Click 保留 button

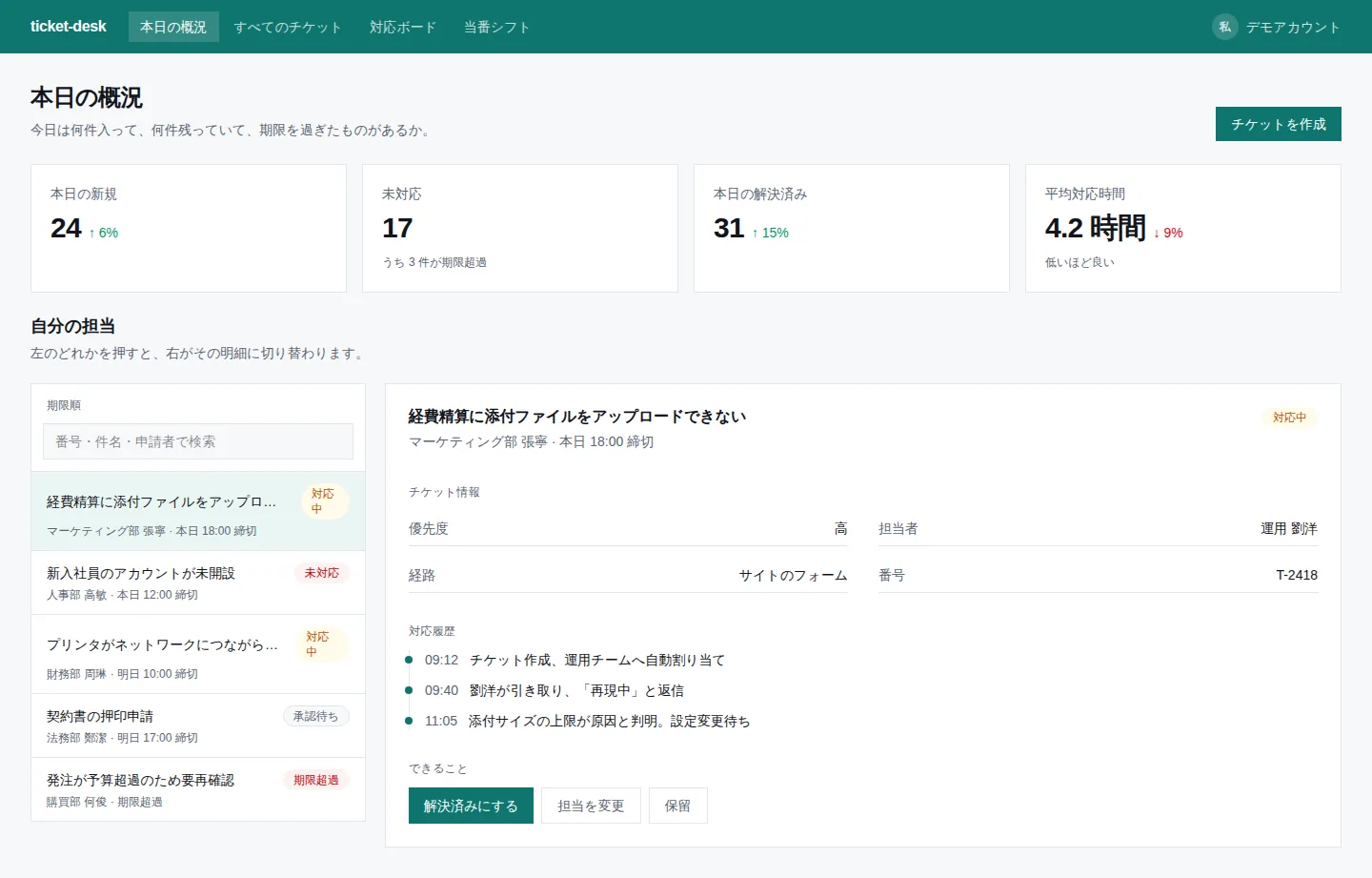point(677,806)
